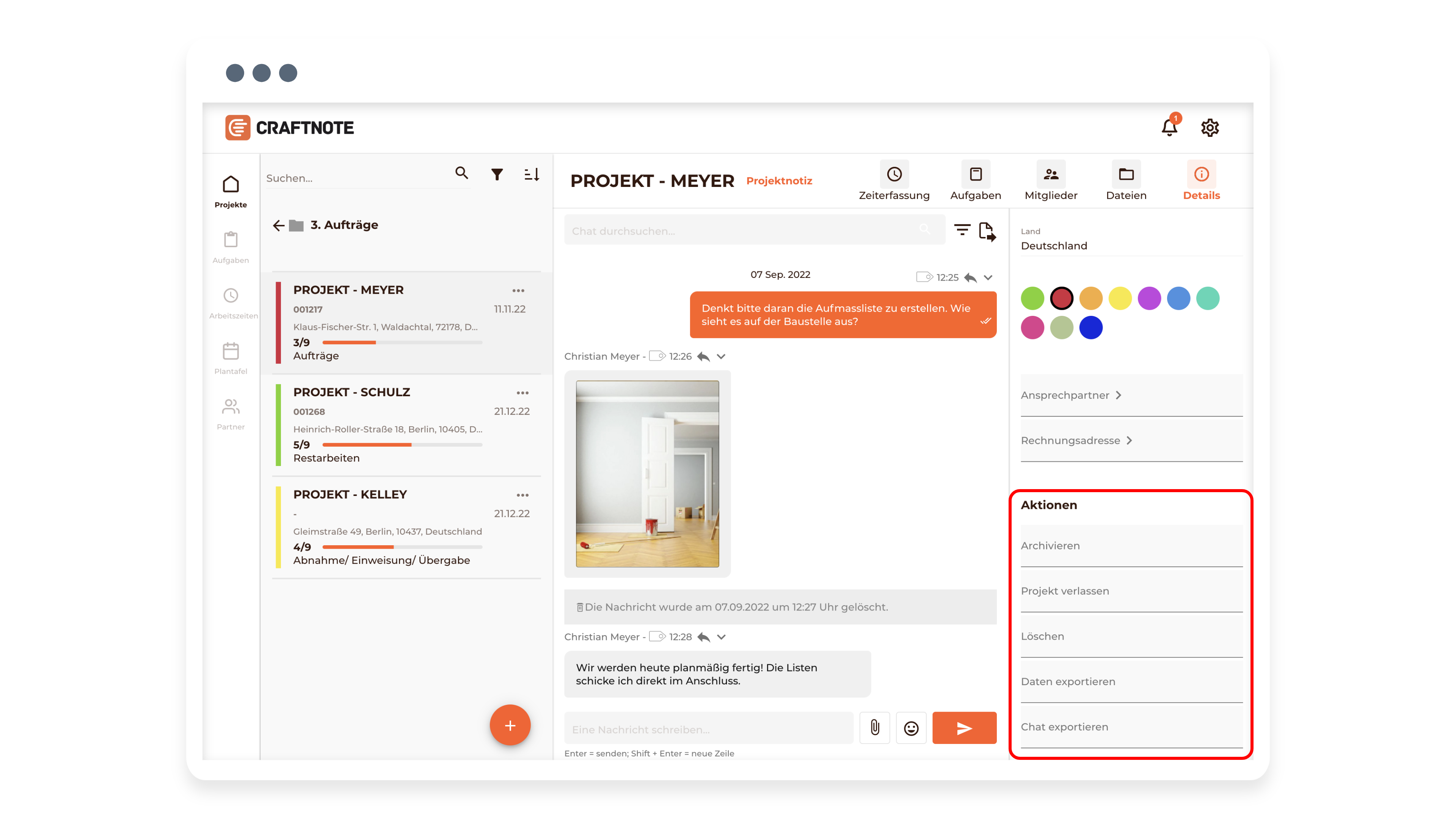Expand the 12:26 message options chevron
Image resolution: width=1456 pixels, height=819 pixels.
point(721,357)
